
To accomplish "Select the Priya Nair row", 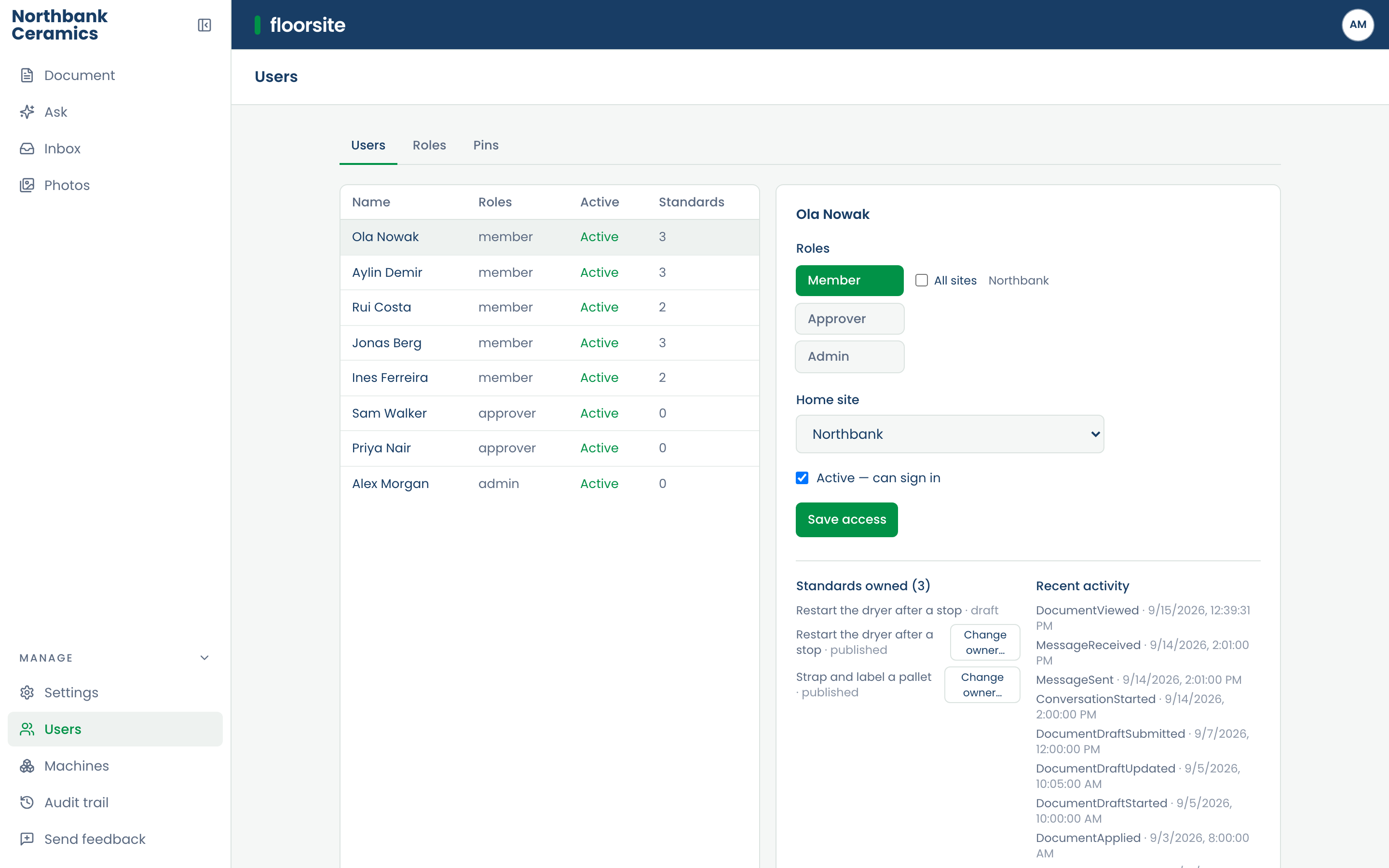I will pos(549,448).
